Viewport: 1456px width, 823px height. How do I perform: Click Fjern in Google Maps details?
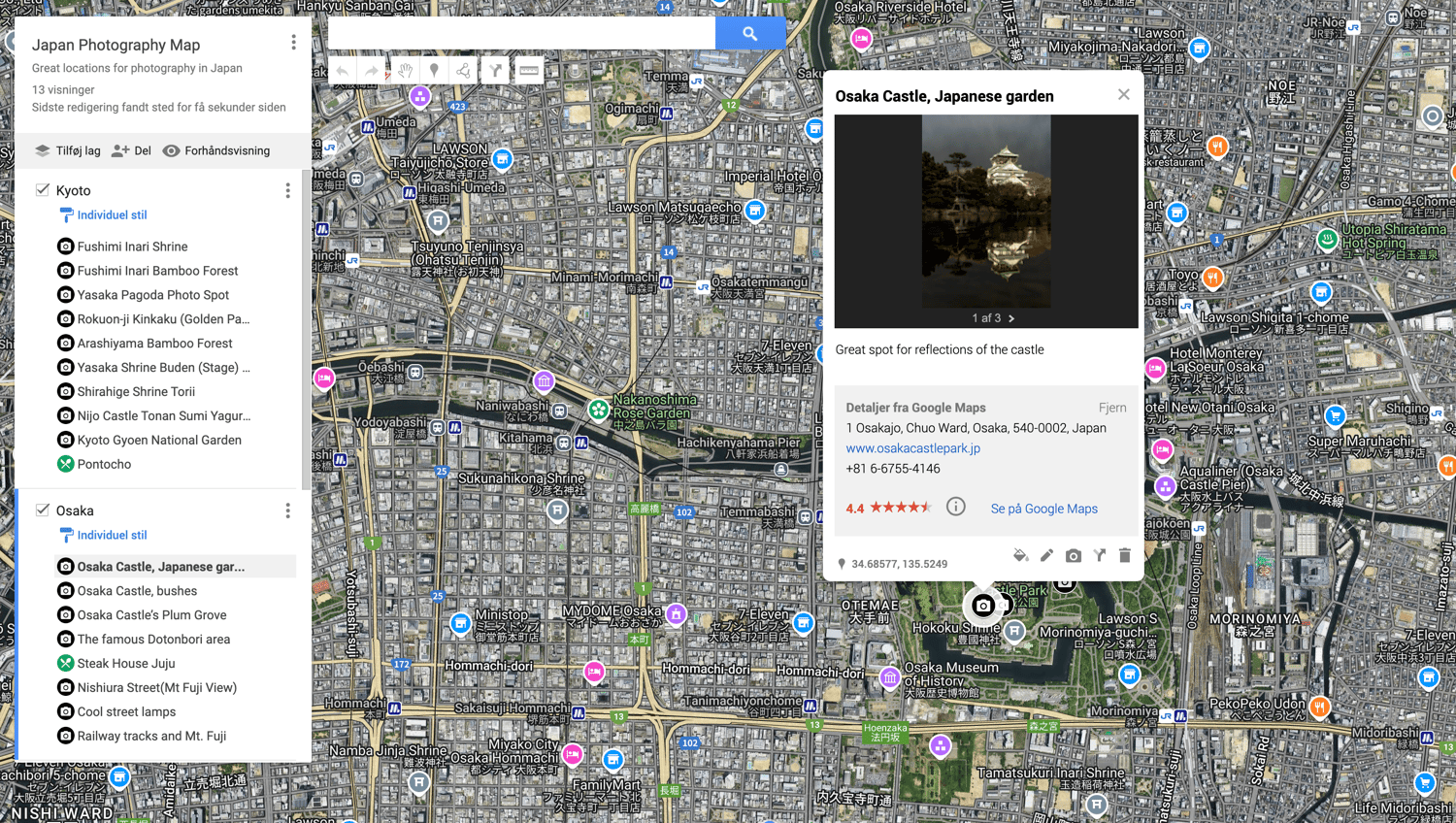click(x=1112, y=408)
